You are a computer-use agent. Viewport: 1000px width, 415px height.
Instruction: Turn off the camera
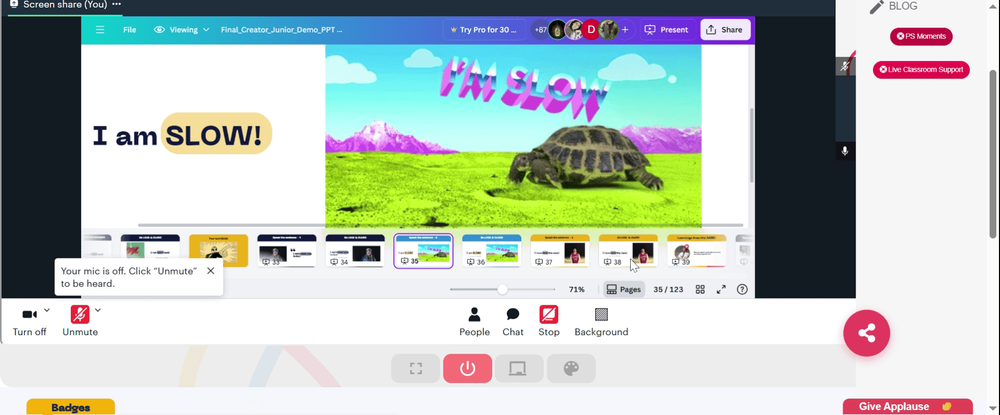29,321
